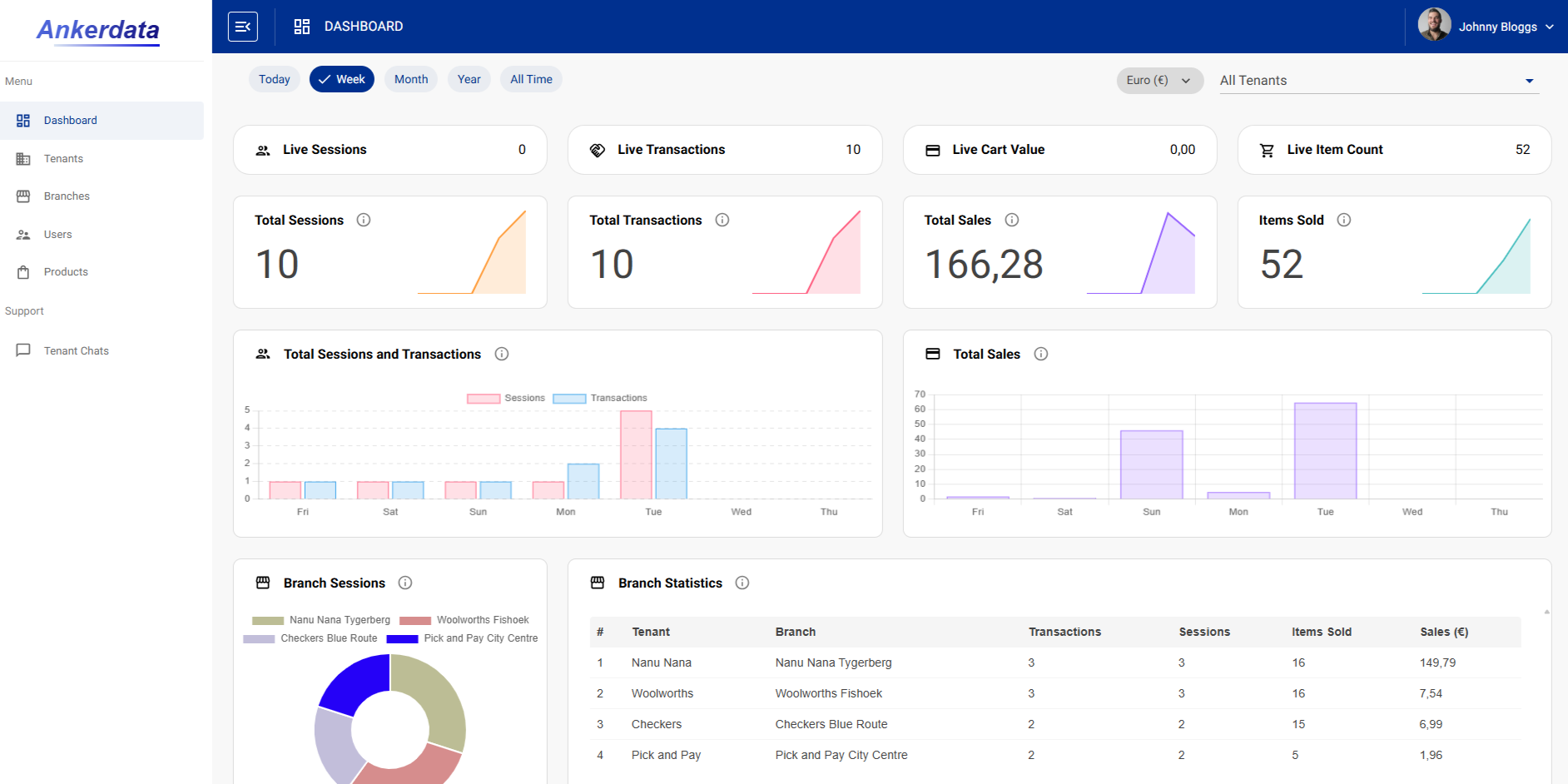
Task: Click the info icon beside Total Sessions
Action: pyautogui.click(x=364, y=220)
